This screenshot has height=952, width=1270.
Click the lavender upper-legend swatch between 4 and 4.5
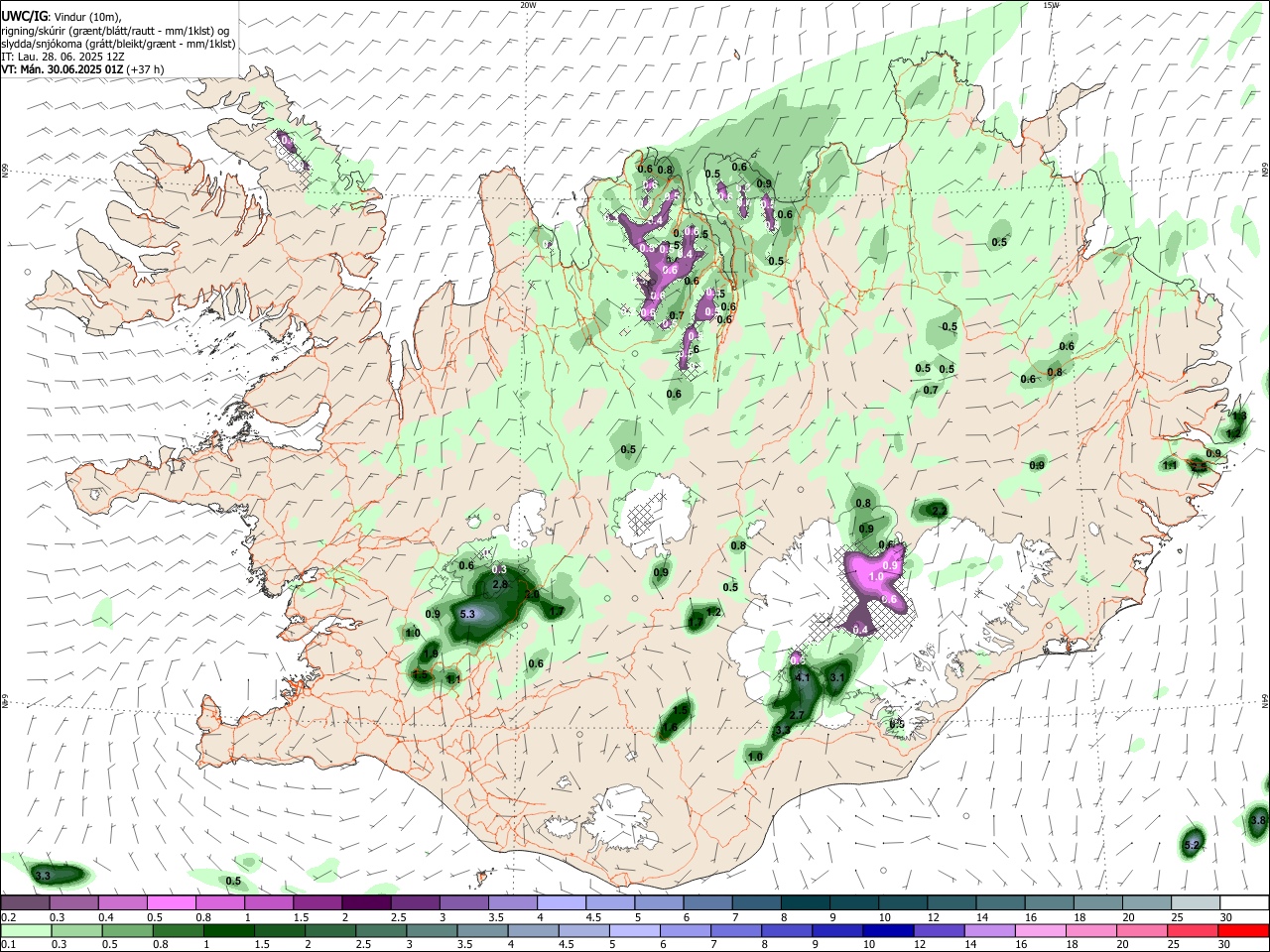pyautogui.click(x=562, y=902)
